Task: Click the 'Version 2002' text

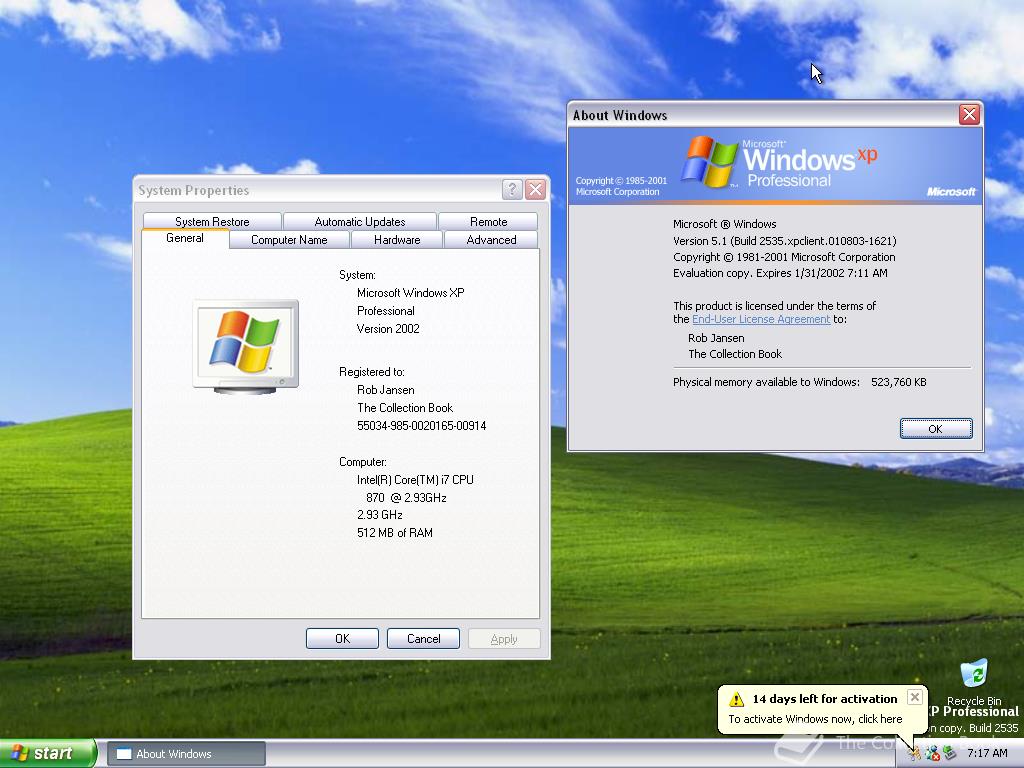Action: [388, 329]
